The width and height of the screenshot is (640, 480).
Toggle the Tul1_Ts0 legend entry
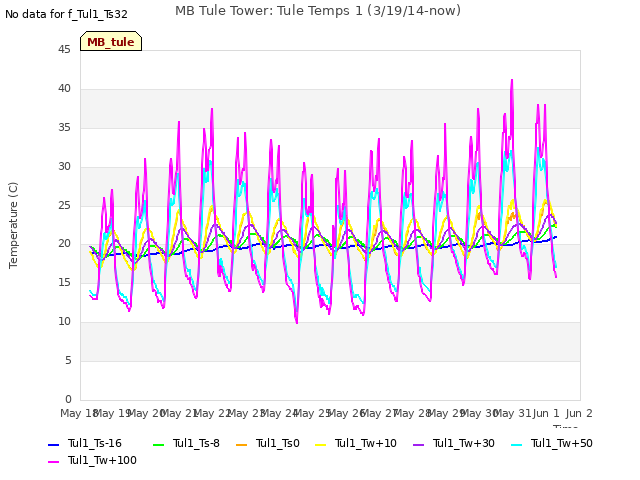click(268, 443)
